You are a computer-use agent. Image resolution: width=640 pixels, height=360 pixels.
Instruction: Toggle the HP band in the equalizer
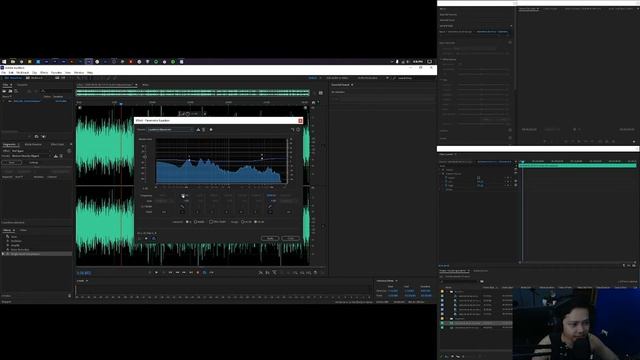164,212
